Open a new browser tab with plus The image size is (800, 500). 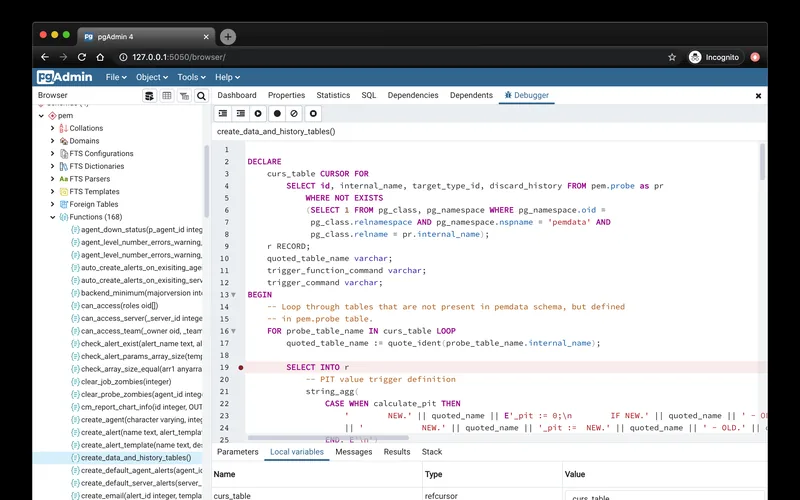[x=228, y=37]
